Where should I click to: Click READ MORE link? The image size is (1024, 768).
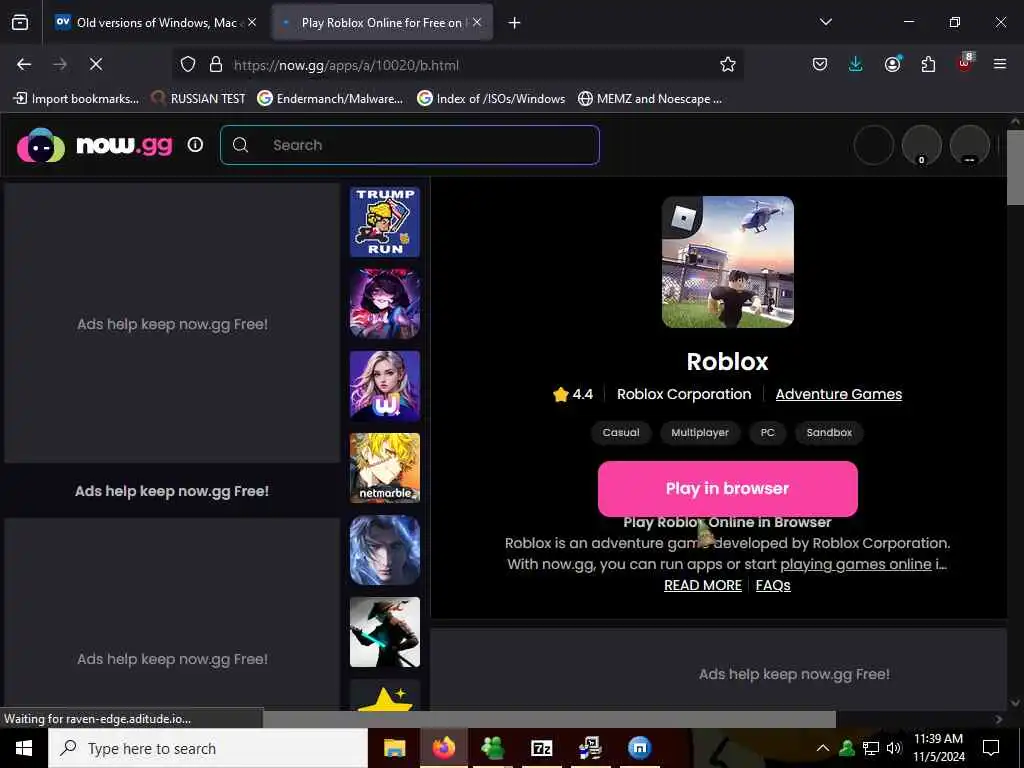(x=703, y=585)
